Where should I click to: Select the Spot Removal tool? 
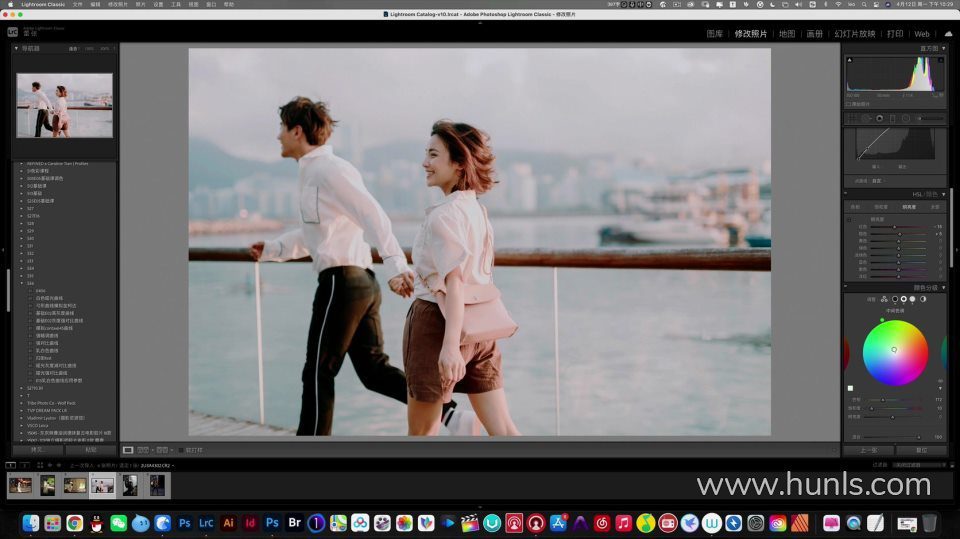pyautogui.click(x=866, y=118)
